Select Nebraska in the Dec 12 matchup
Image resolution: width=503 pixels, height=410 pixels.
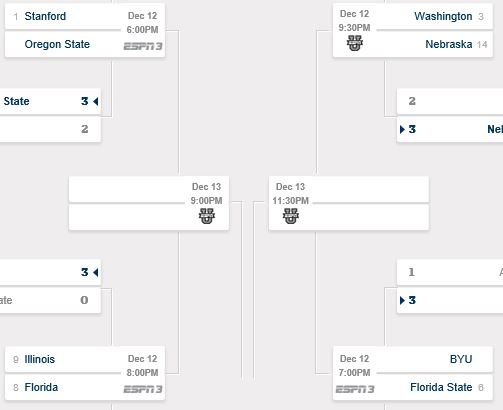coord(449,44)
